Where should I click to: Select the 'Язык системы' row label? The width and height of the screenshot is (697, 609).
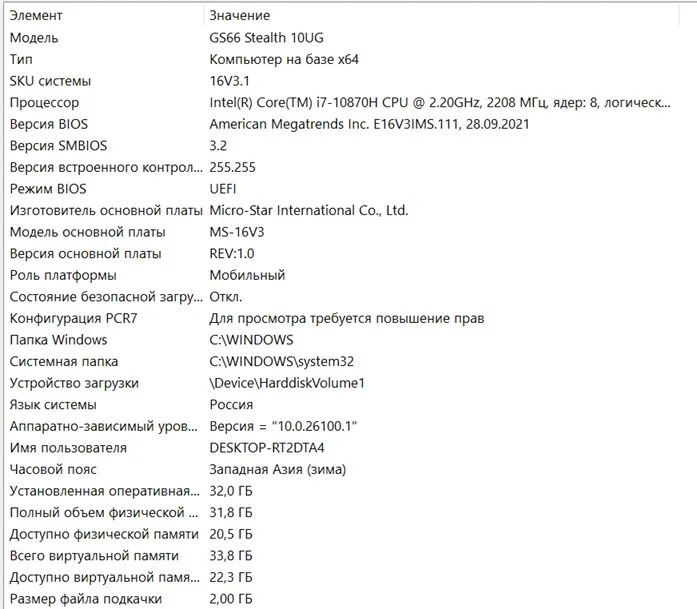tap(53, 405)
